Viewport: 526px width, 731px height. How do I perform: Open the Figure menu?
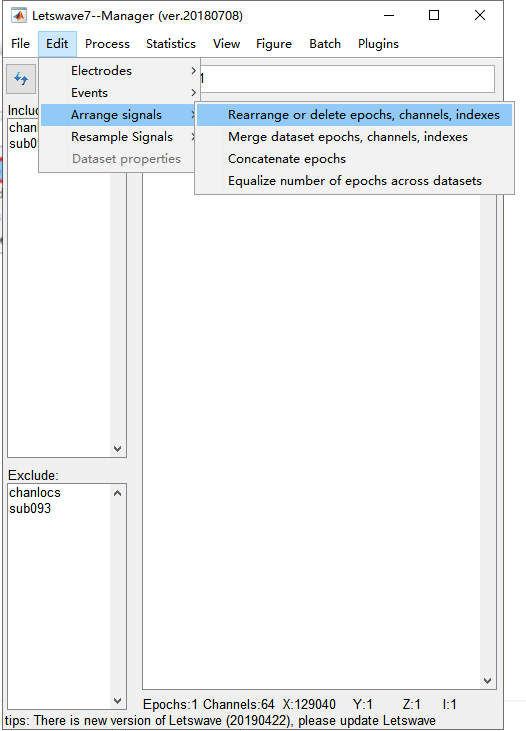pyautogui.click(x=274, y=44)
